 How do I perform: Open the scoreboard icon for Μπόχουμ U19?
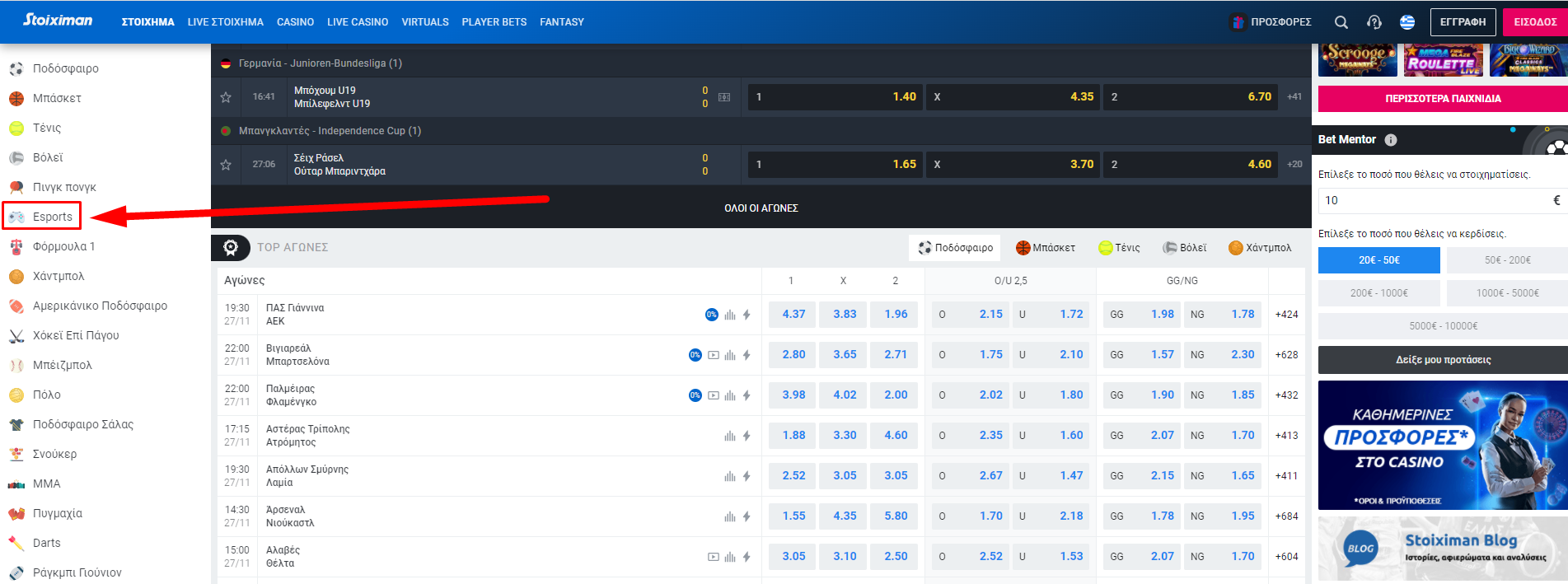pos(724,97)
